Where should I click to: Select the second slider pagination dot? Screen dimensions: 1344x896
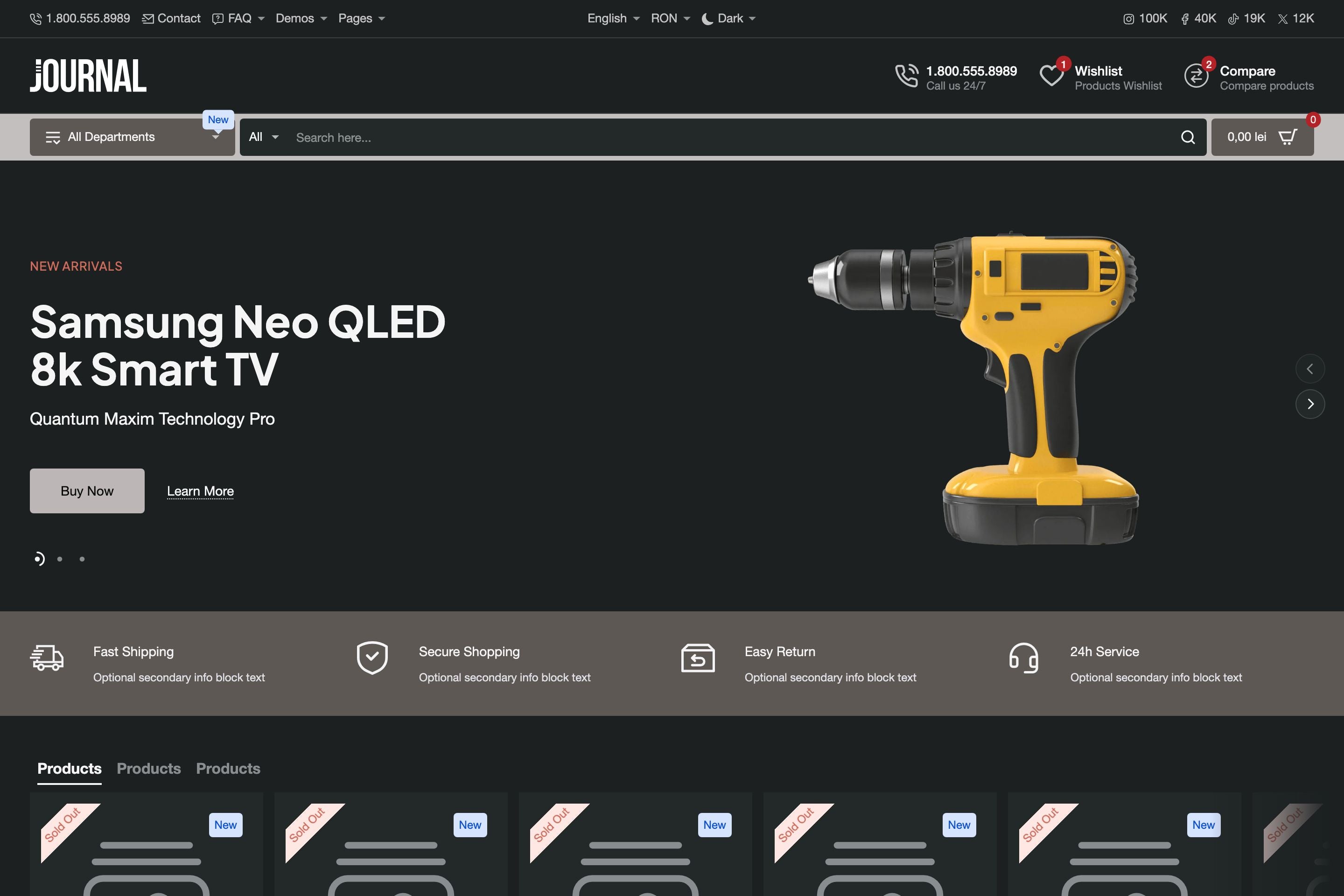pos(59,559)
